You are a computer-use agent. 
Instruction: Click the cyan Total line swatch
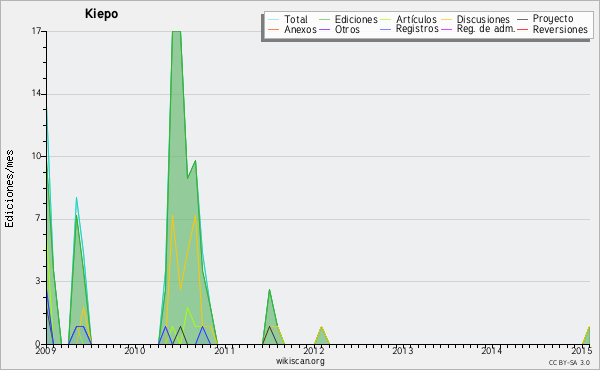click(273, 20)
